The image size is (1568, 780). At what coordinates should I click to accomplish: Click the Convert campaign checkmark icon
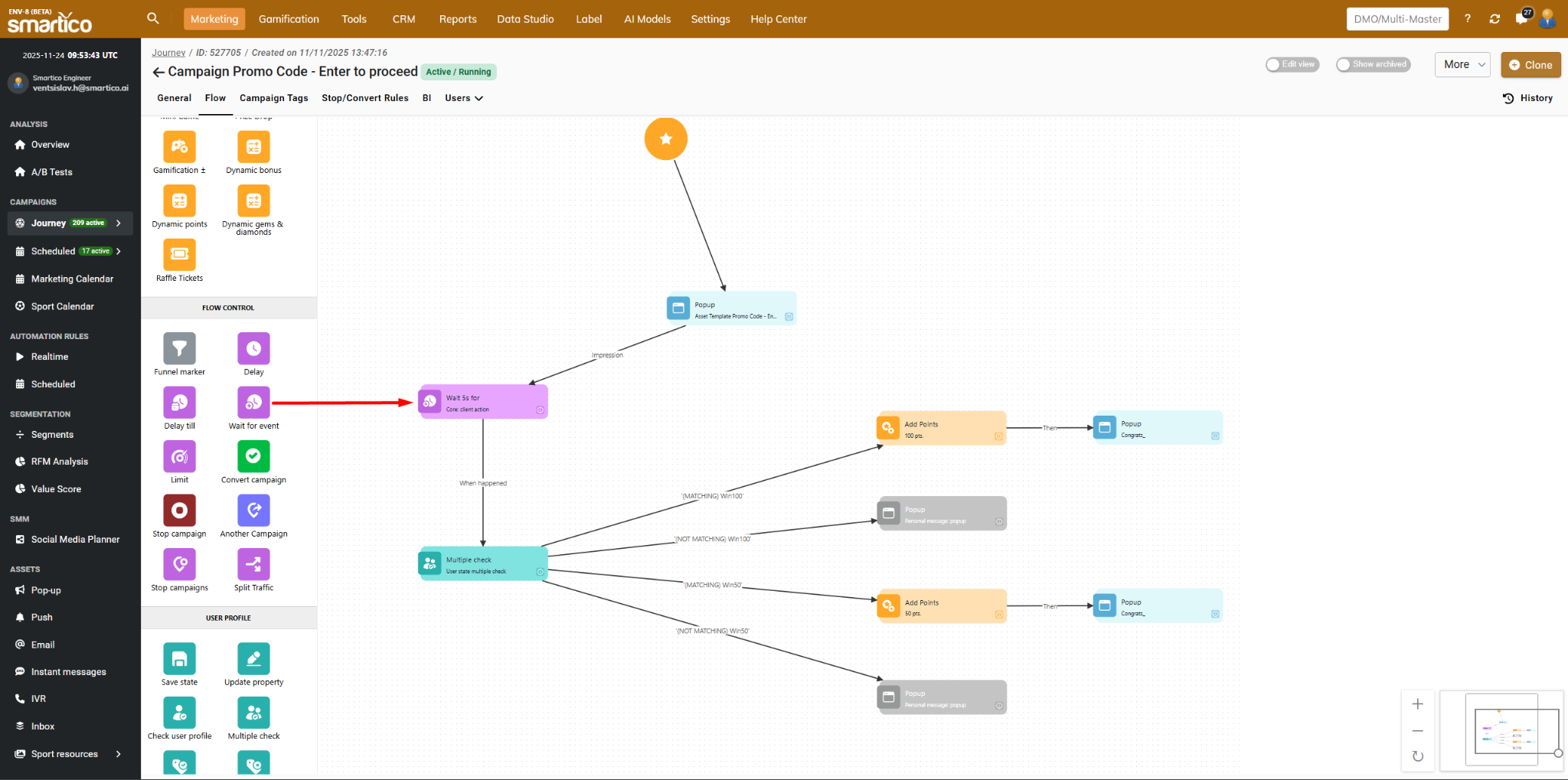[x=253, y=457]
